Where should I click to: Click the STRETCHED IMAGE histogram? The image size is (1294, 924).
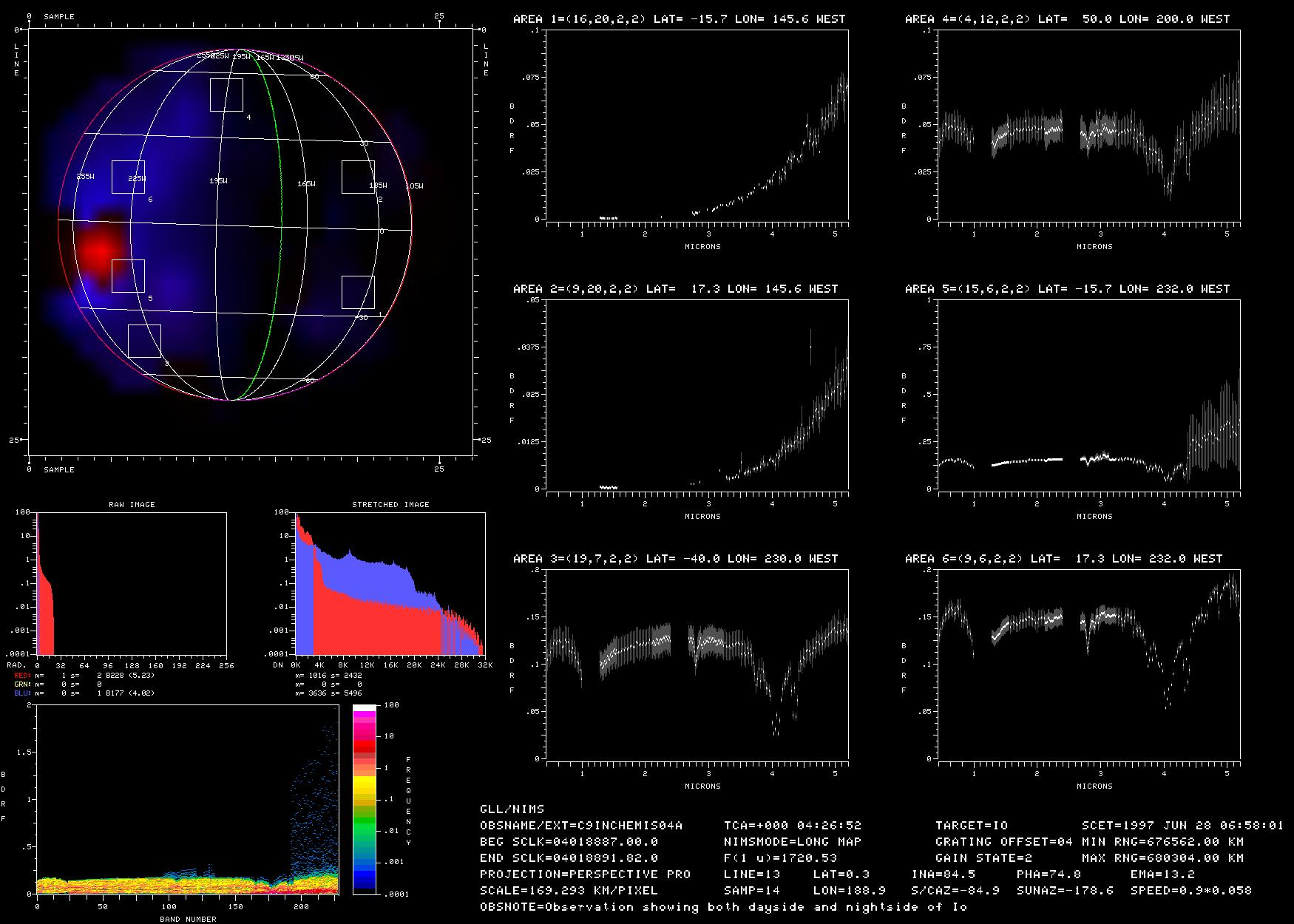pos(390,584)
